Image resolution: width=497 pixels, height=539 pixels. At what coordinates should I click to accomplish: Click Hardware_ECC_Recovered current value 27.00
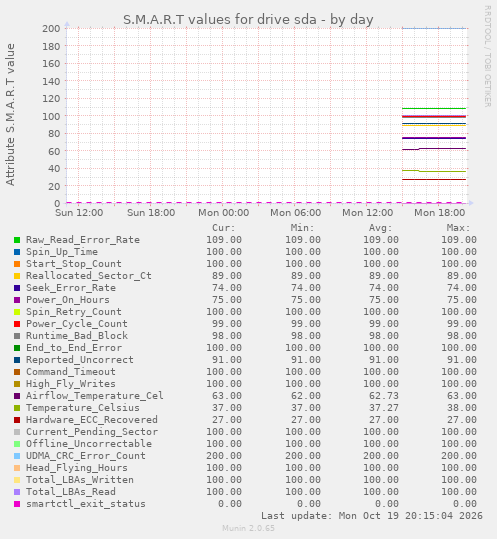click(x=227, y=420)
